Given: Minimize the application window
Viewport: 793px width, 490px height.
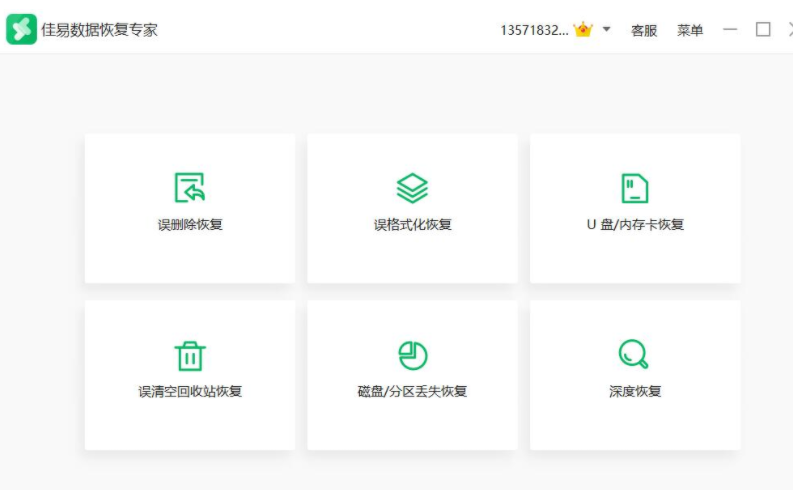Looking at the screenshot, I should pyautogui.click(x=730, y=30).
